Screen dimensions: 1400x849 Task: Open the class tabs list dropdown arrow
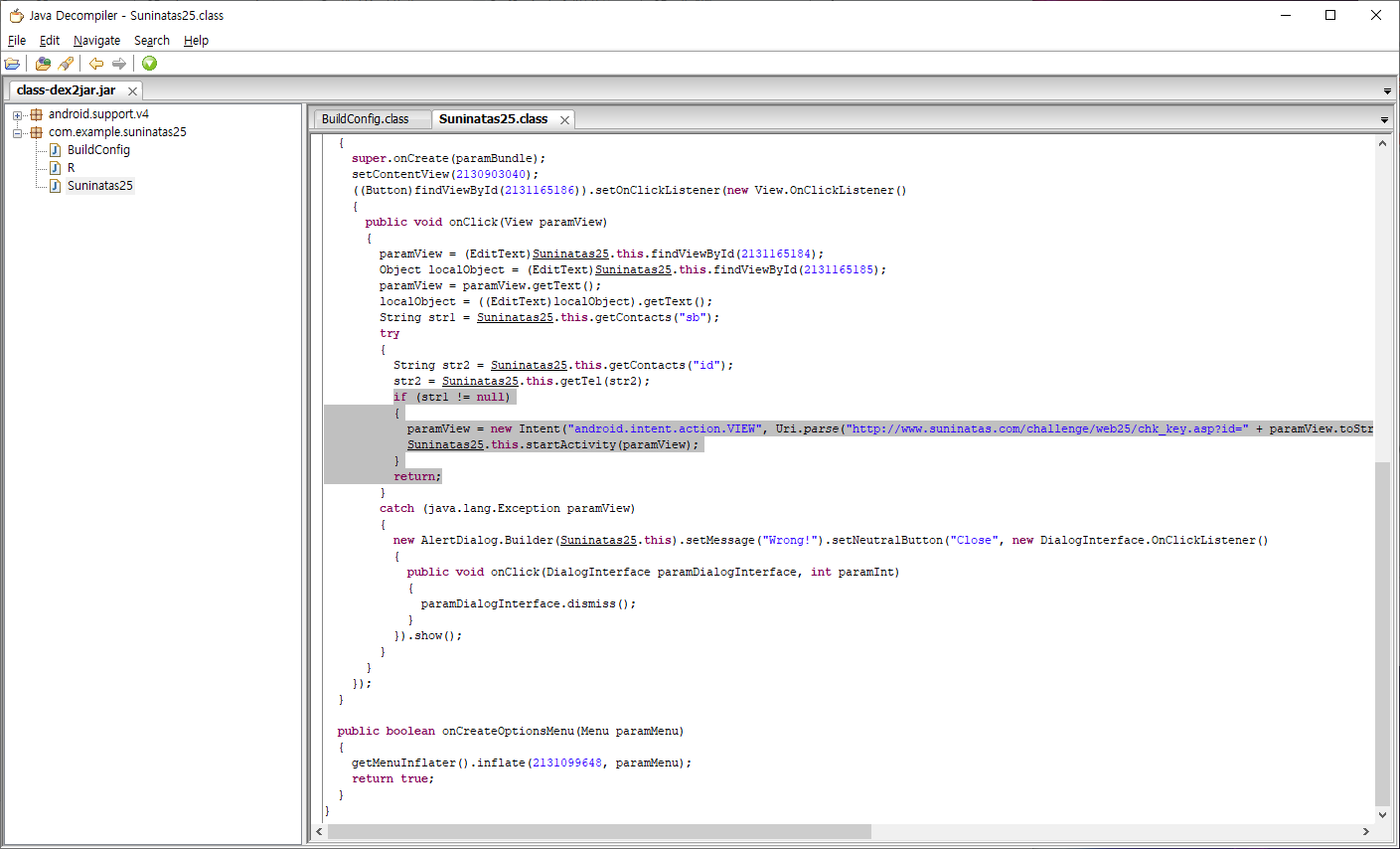coord(1384,120)
